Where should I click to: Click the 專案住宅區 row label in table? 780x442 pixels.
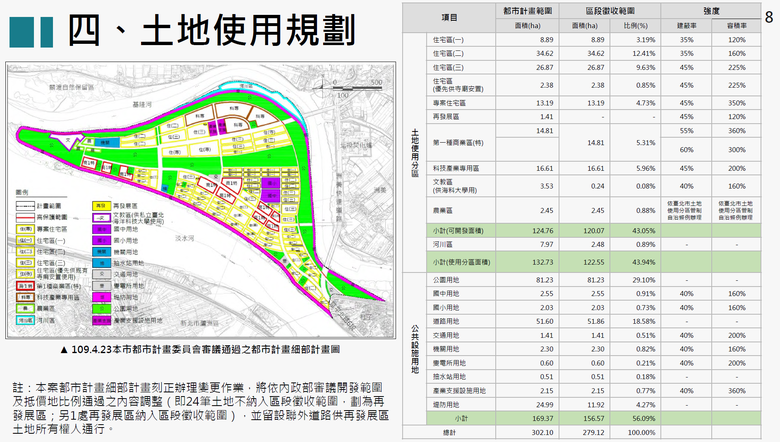point(449,103)
